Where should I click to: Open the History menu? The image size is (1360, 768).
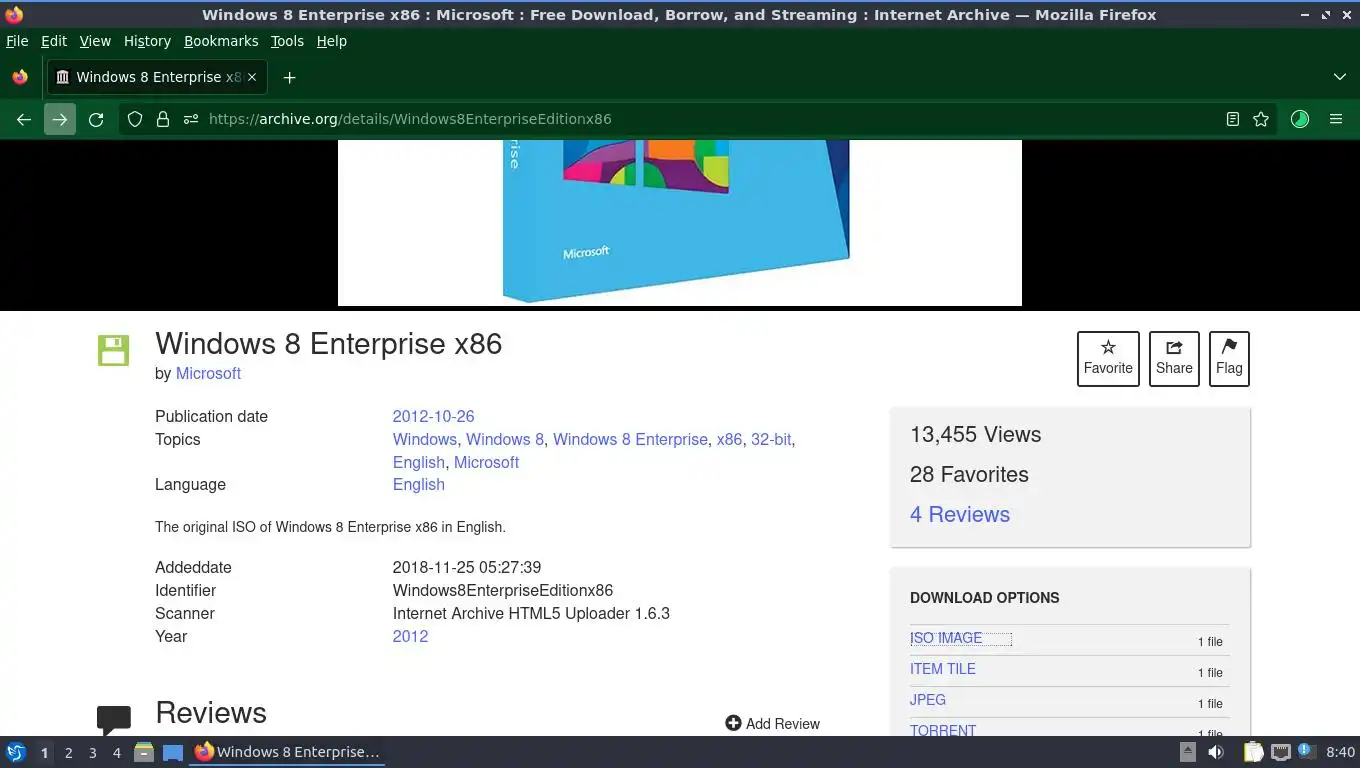pos(147,41)
